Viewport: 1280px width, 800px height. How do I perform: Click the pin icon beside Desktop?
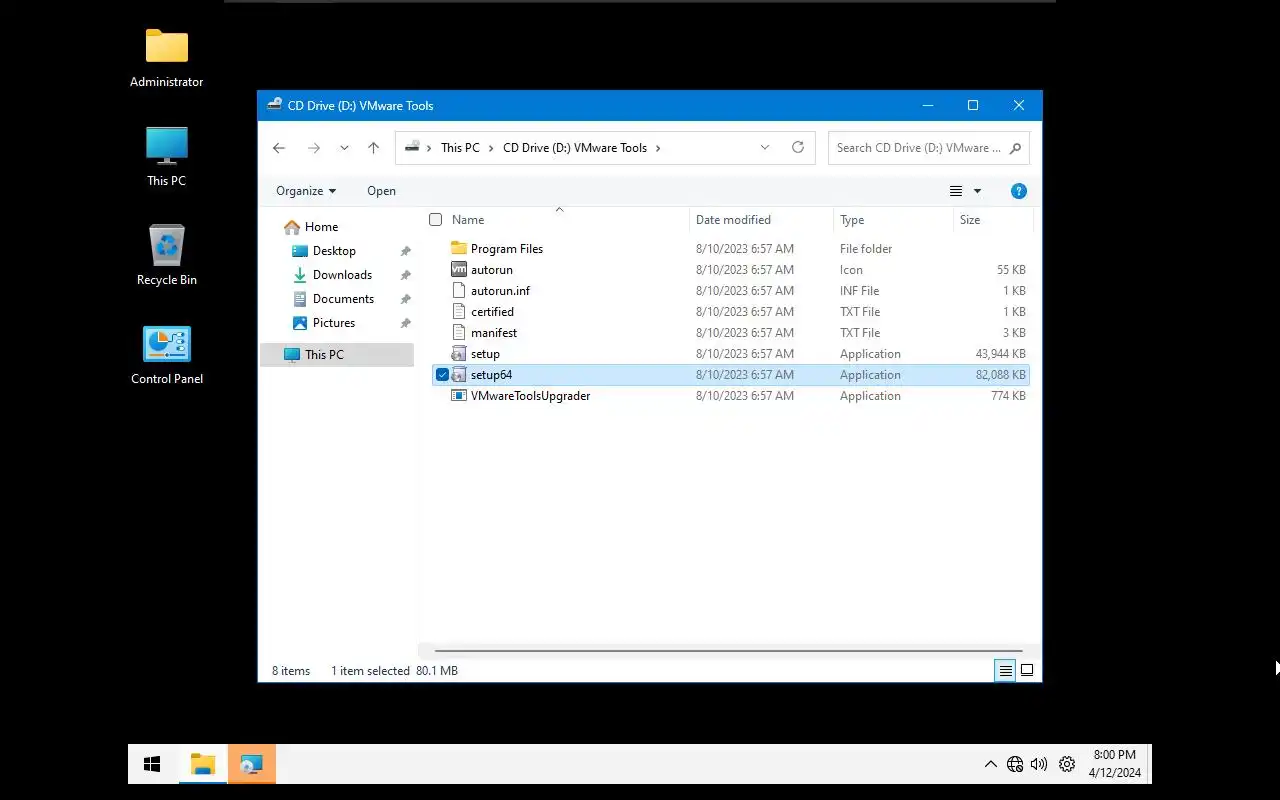click(x=405, y=251)
